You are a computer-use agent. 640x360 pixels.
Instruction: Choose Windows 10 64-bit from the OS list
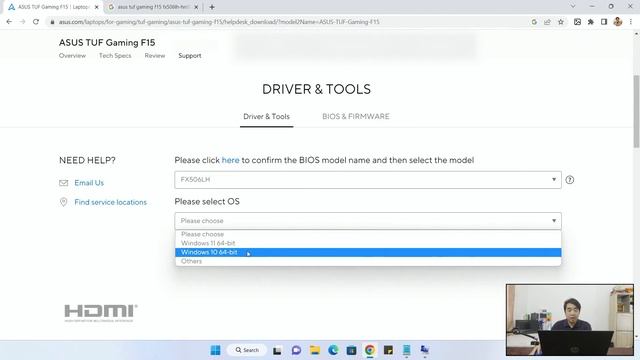point(368,252)
